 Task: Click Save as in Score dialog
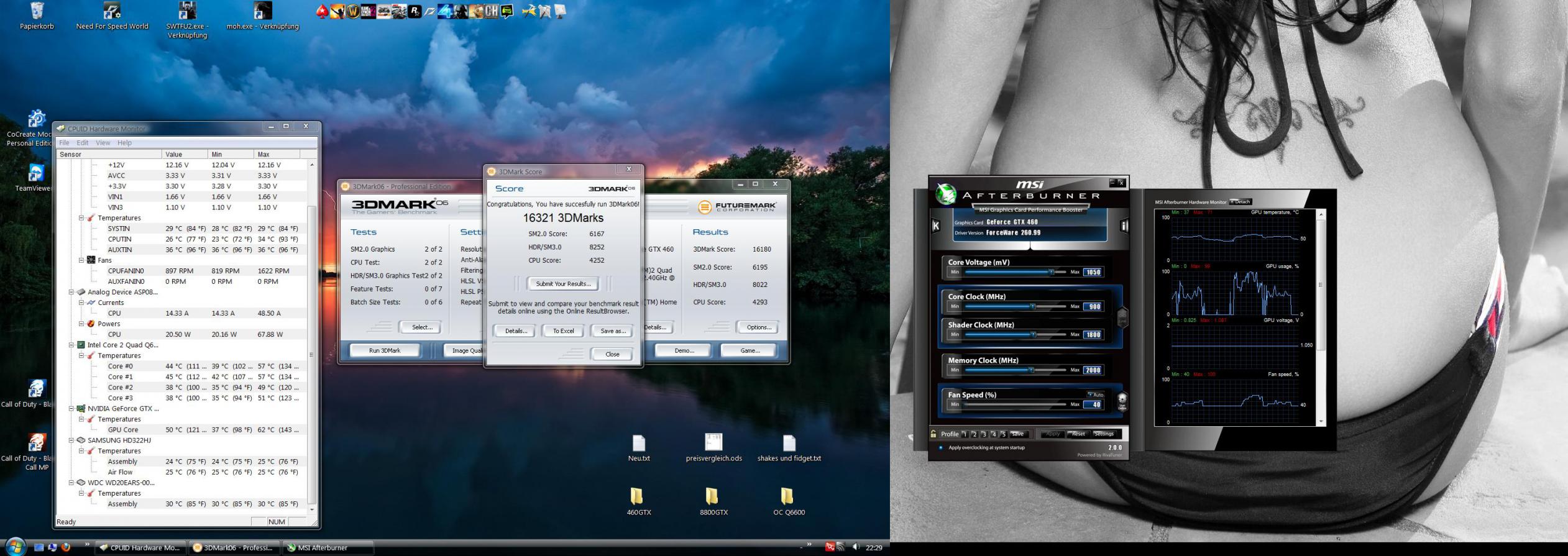click(612, 331)
